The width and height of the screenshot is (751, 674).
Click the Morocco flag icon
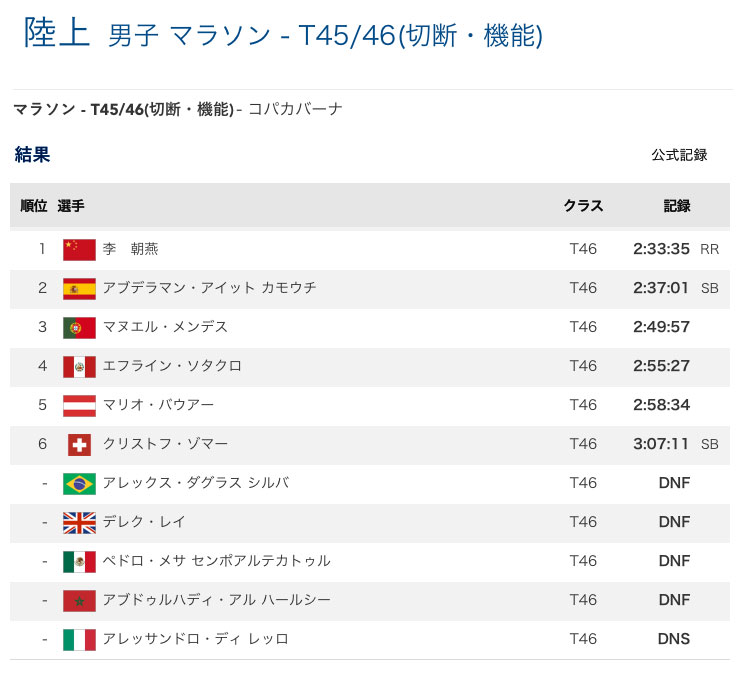79,600
